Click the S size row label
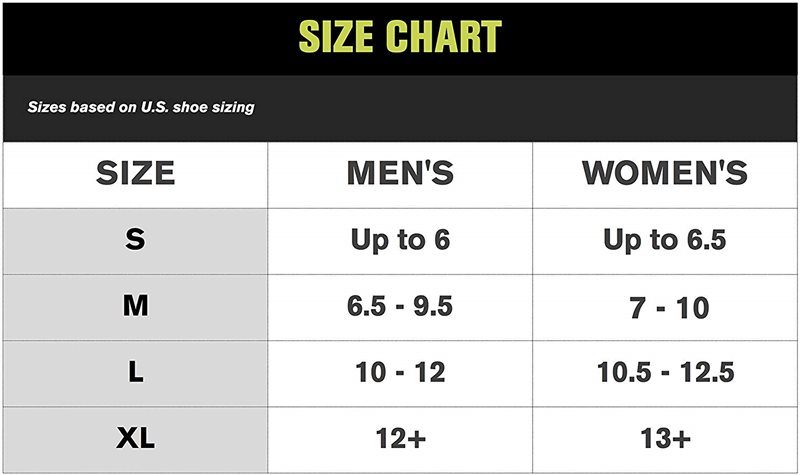This screenshot has width=800, height=475. 135,240
